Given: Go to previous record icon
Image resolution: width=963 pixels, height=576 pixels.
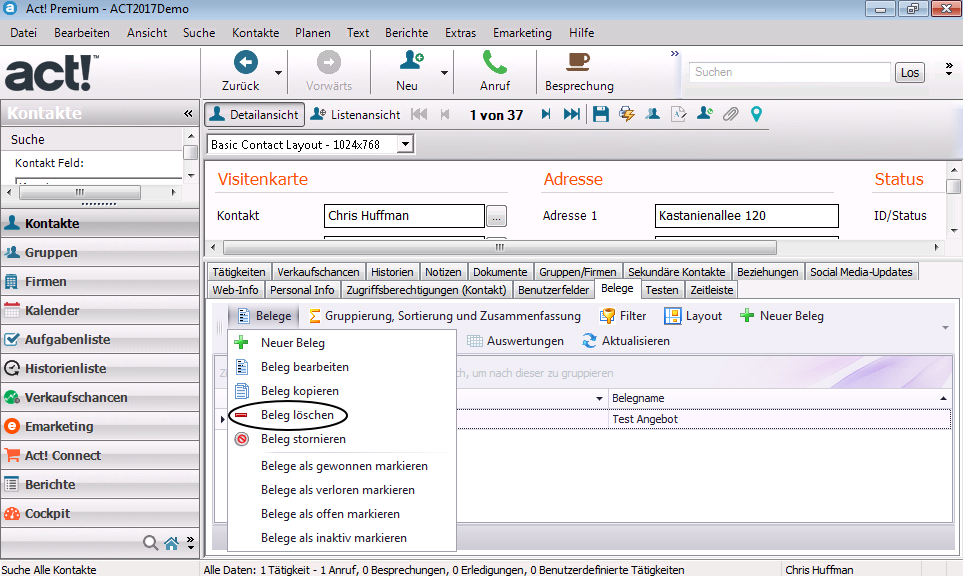Looking at the screenshot, I should pos(445,114).
